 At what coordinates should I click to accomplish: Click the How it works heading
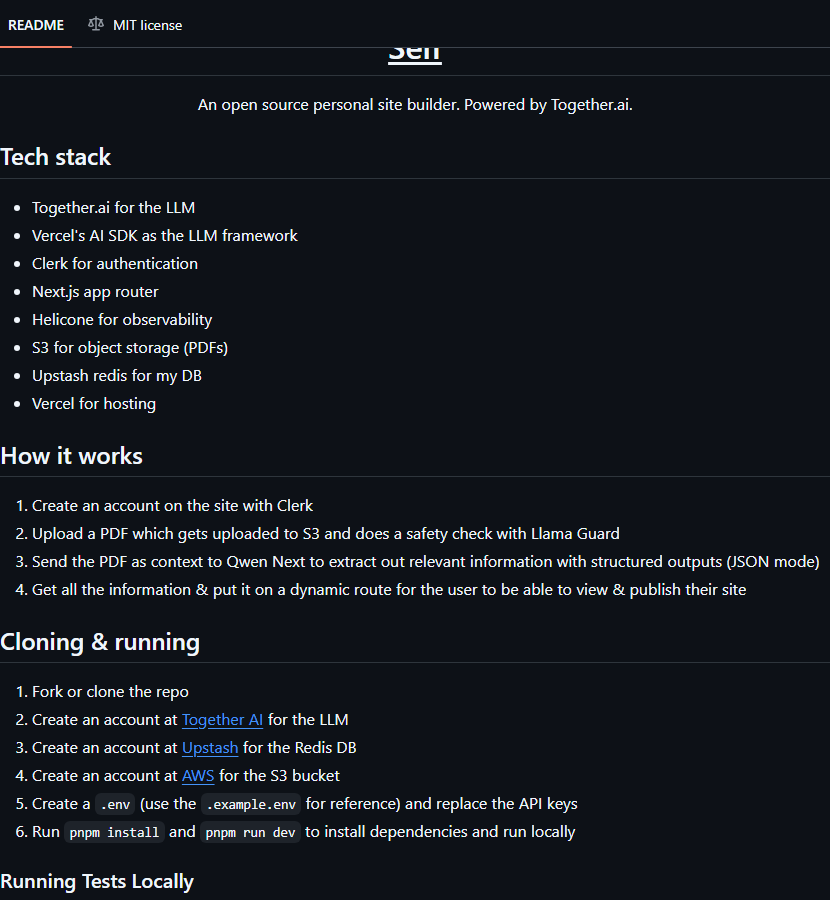tap(72, 456)
